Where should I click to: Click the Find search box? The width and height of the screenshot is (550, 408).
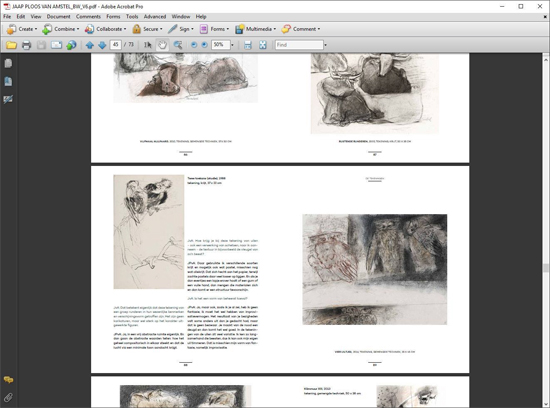tap(299, 45)
